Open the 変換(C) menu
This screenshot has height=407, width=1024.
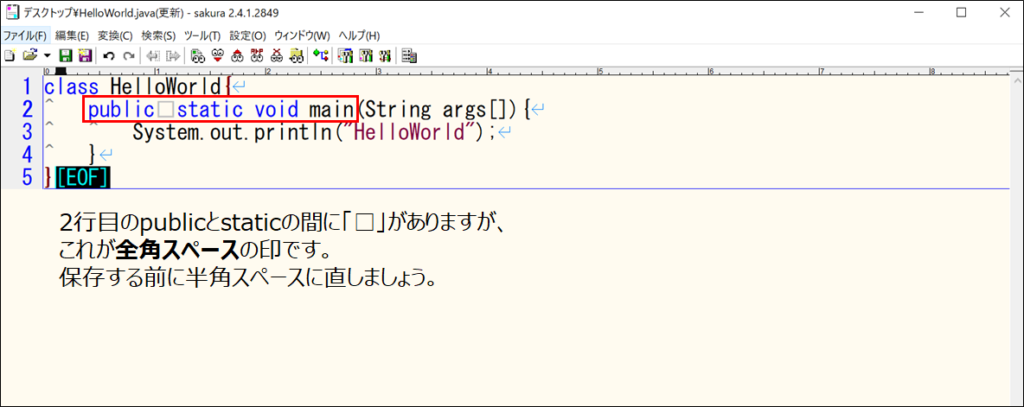(115, 35)
